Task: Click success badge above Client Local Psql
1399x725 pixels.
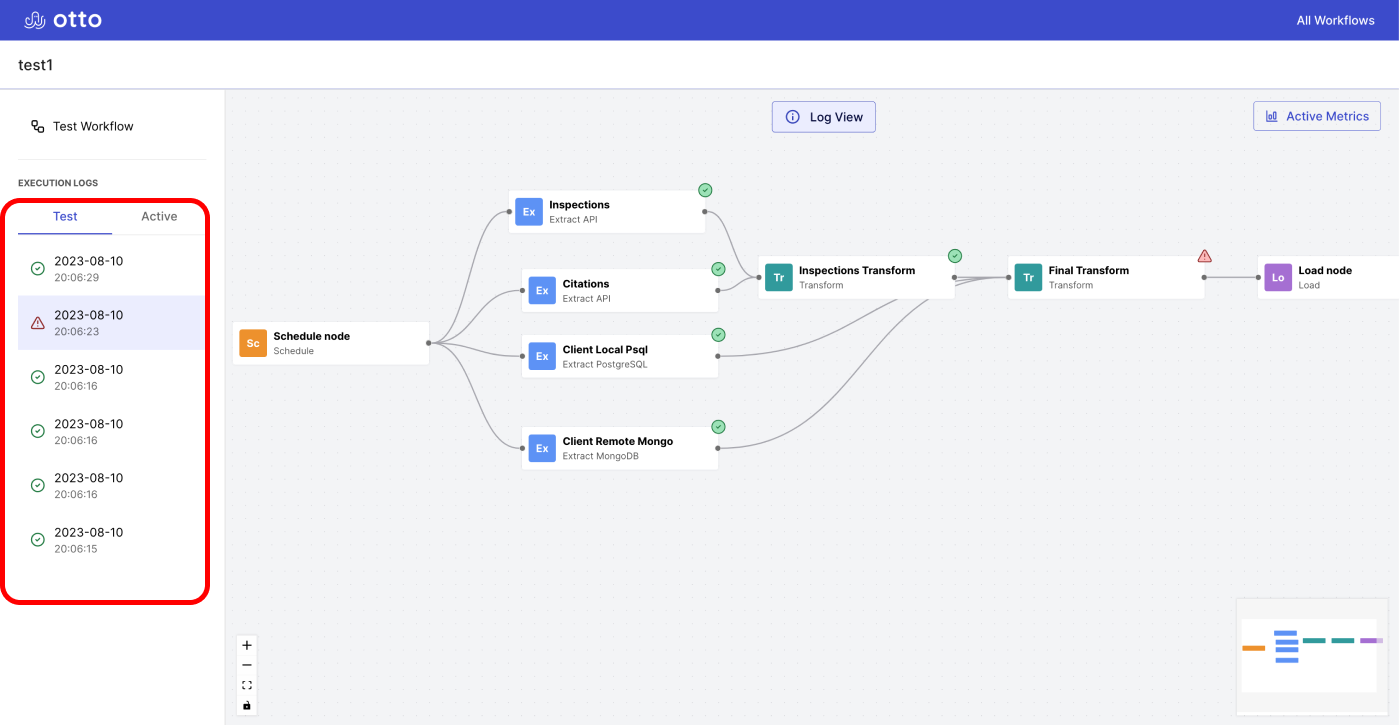Action: 718,335
